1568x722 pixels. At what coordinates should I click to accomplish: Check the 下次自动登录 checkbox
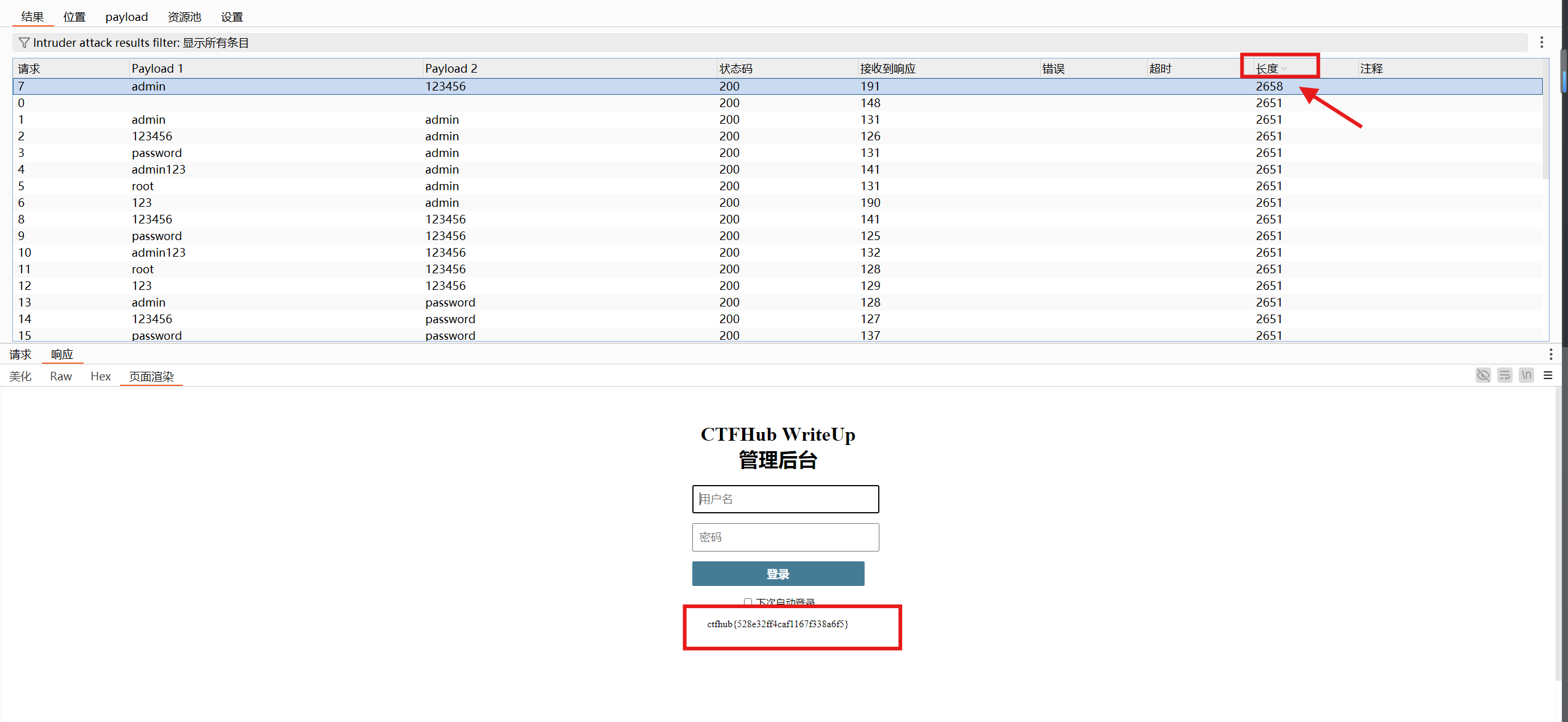748,602
